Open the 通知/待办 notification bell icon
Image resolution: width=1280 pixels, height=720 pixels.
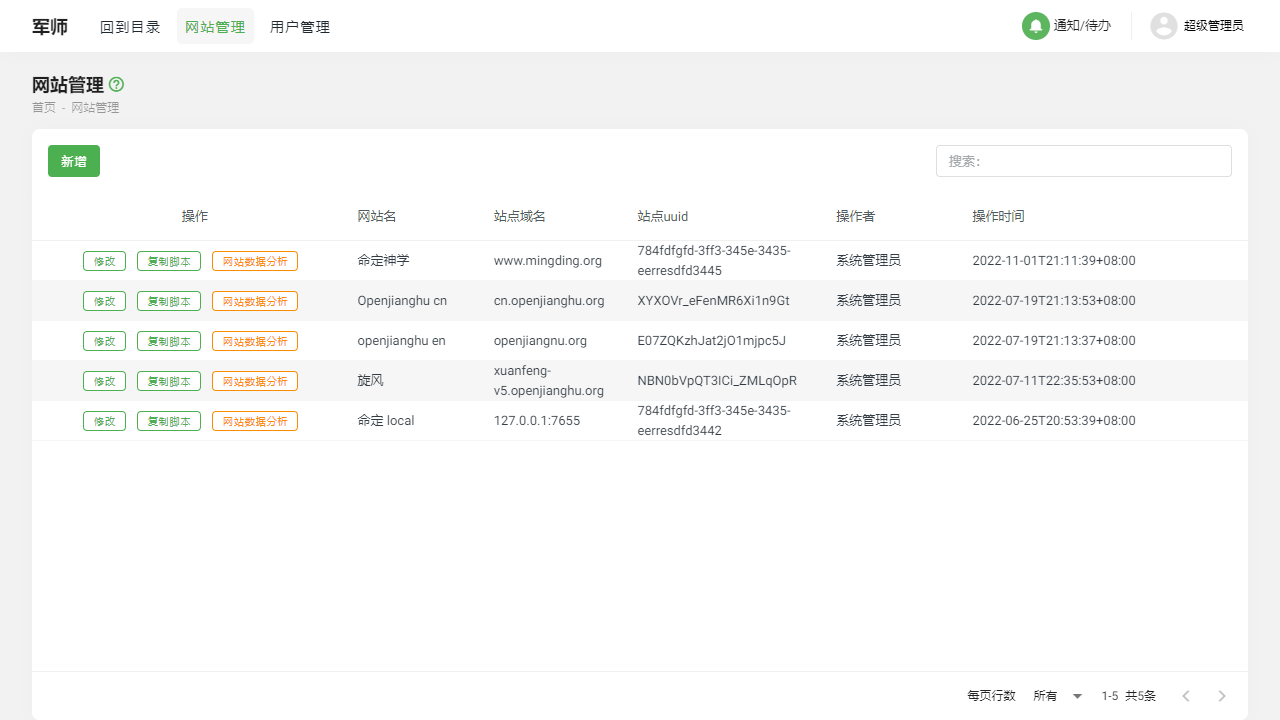[x=1035, y=26]
